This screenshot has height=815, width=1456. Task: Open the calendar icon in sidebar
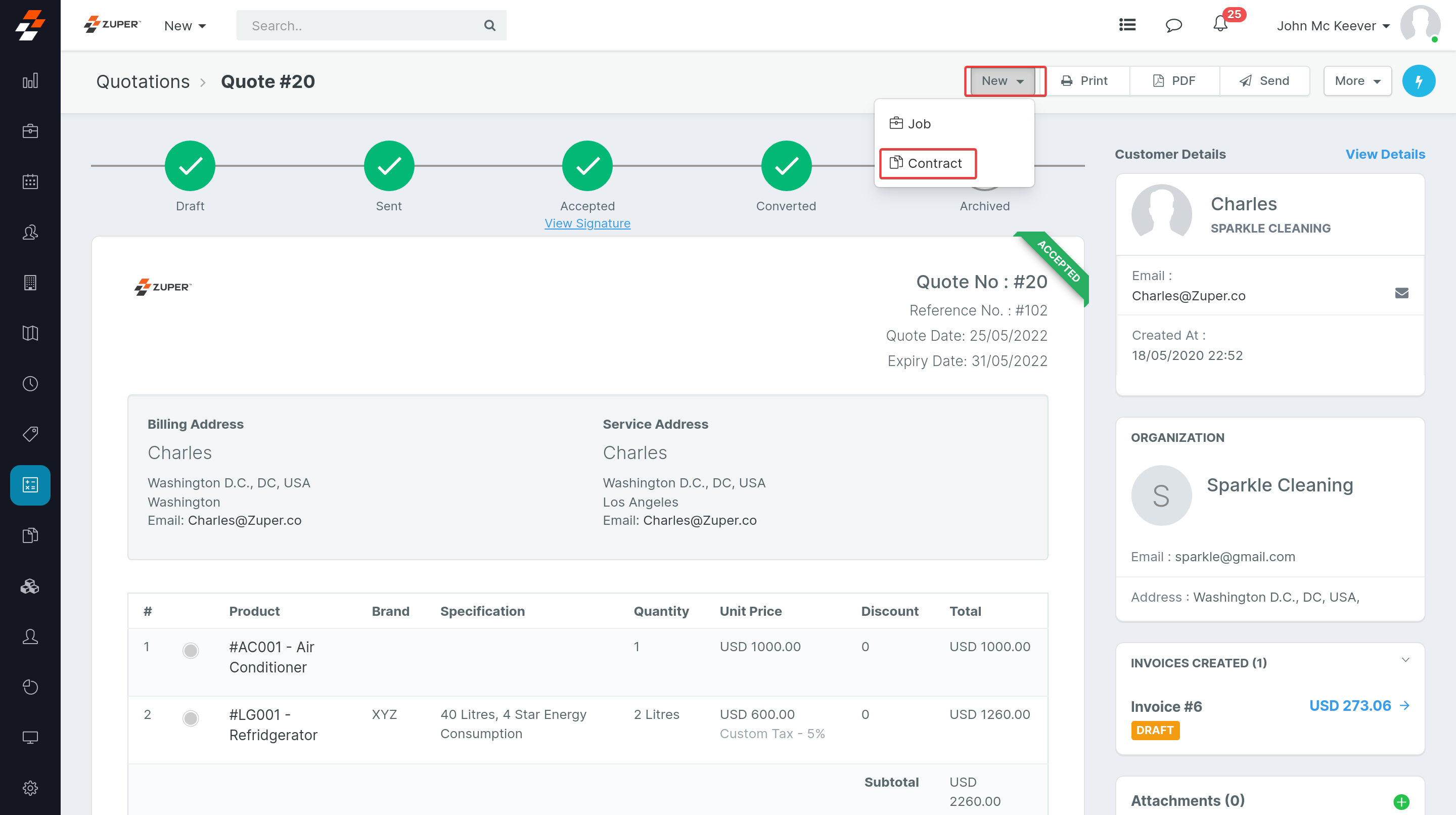point(30,182)
